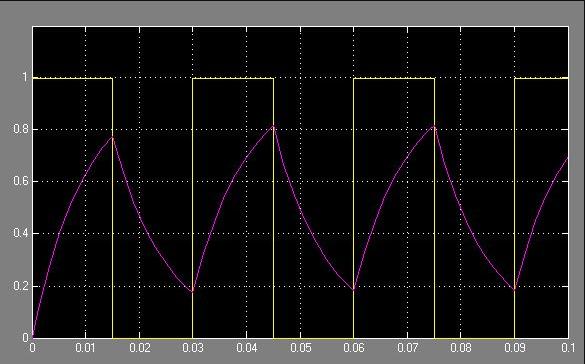Click the magenta curve minimum at time 0.03
The image size is (585, 364).
[x=193, y=291]
